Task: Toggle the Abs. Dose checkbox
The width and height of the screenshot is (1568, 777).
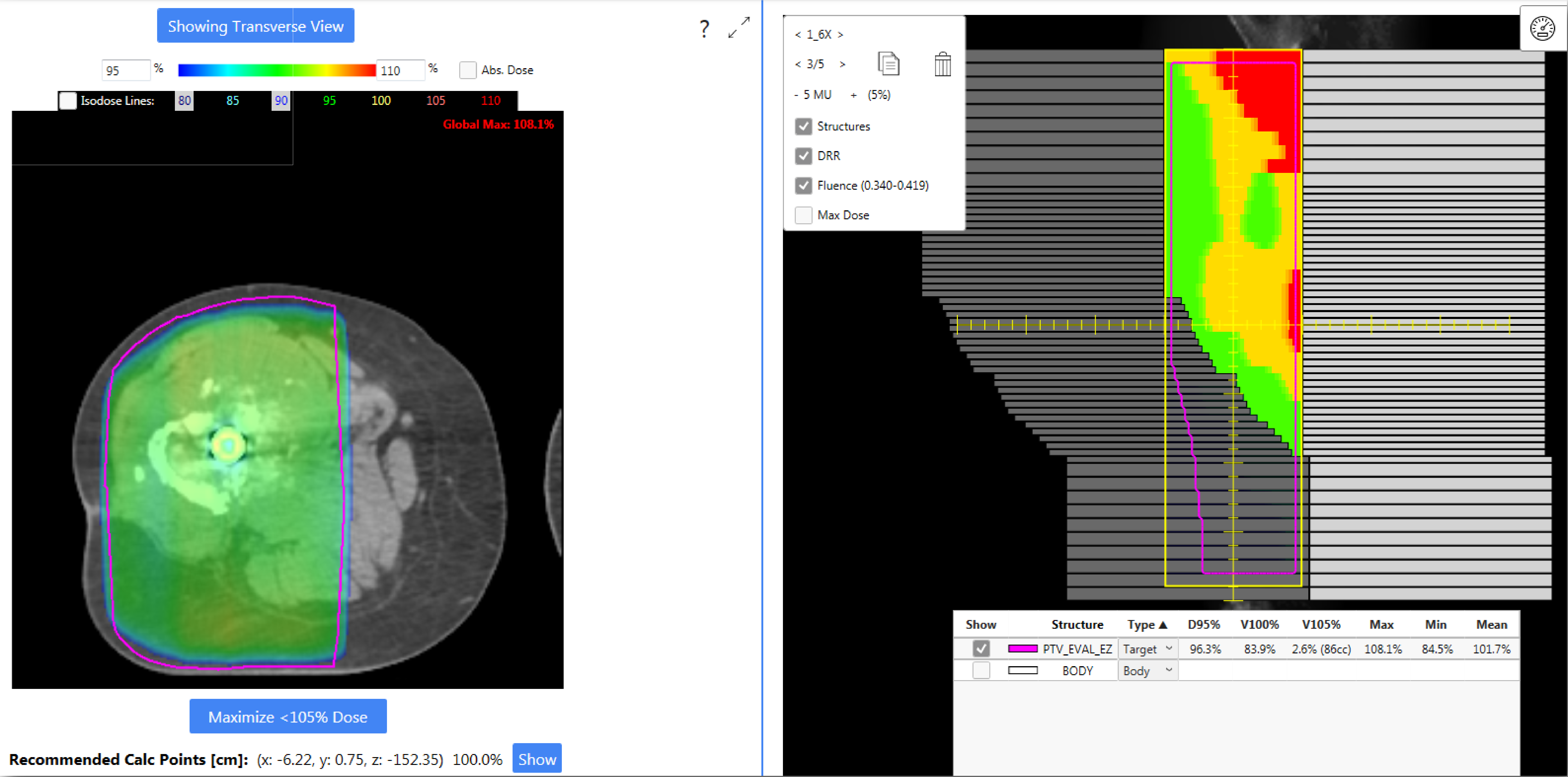Action: [x=468, y=70]
